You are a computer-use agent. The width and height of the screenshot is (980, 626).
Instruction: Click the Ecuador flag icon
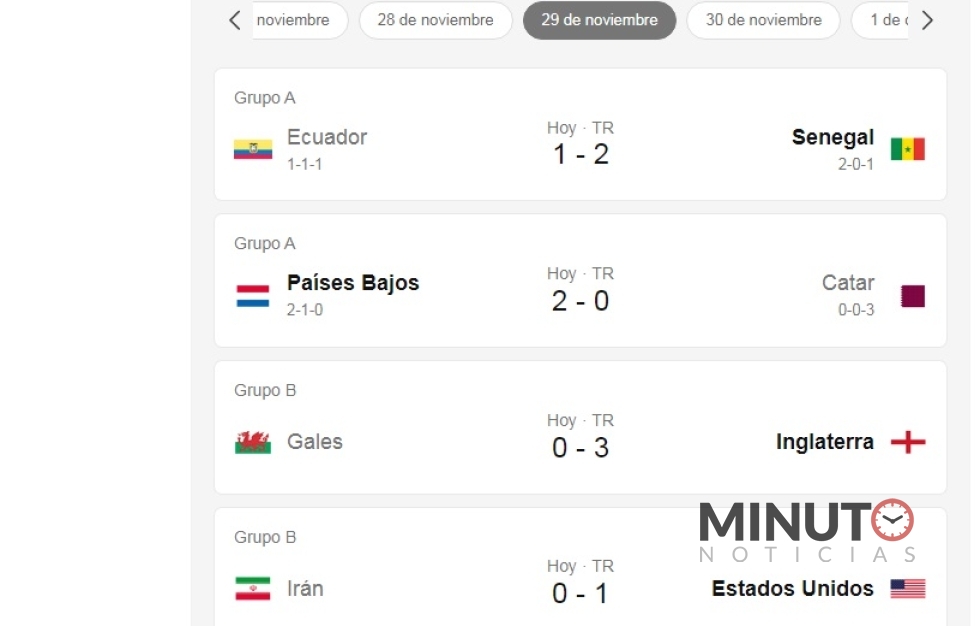tap(253, 150)
